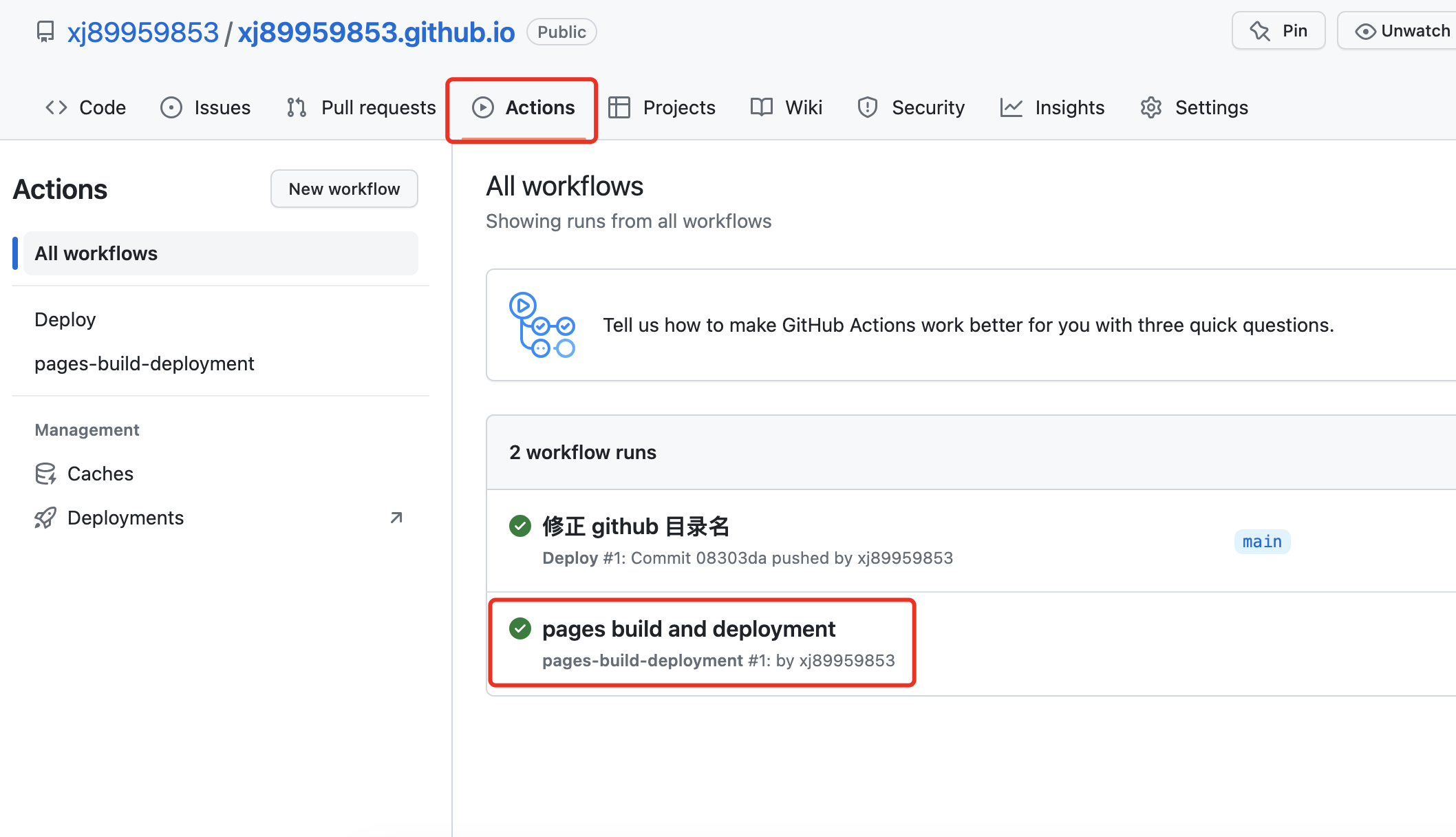Screen dimensions: 1456x837
Task: Open the xj89959853.github.io repository link
Action: point(376,32)
